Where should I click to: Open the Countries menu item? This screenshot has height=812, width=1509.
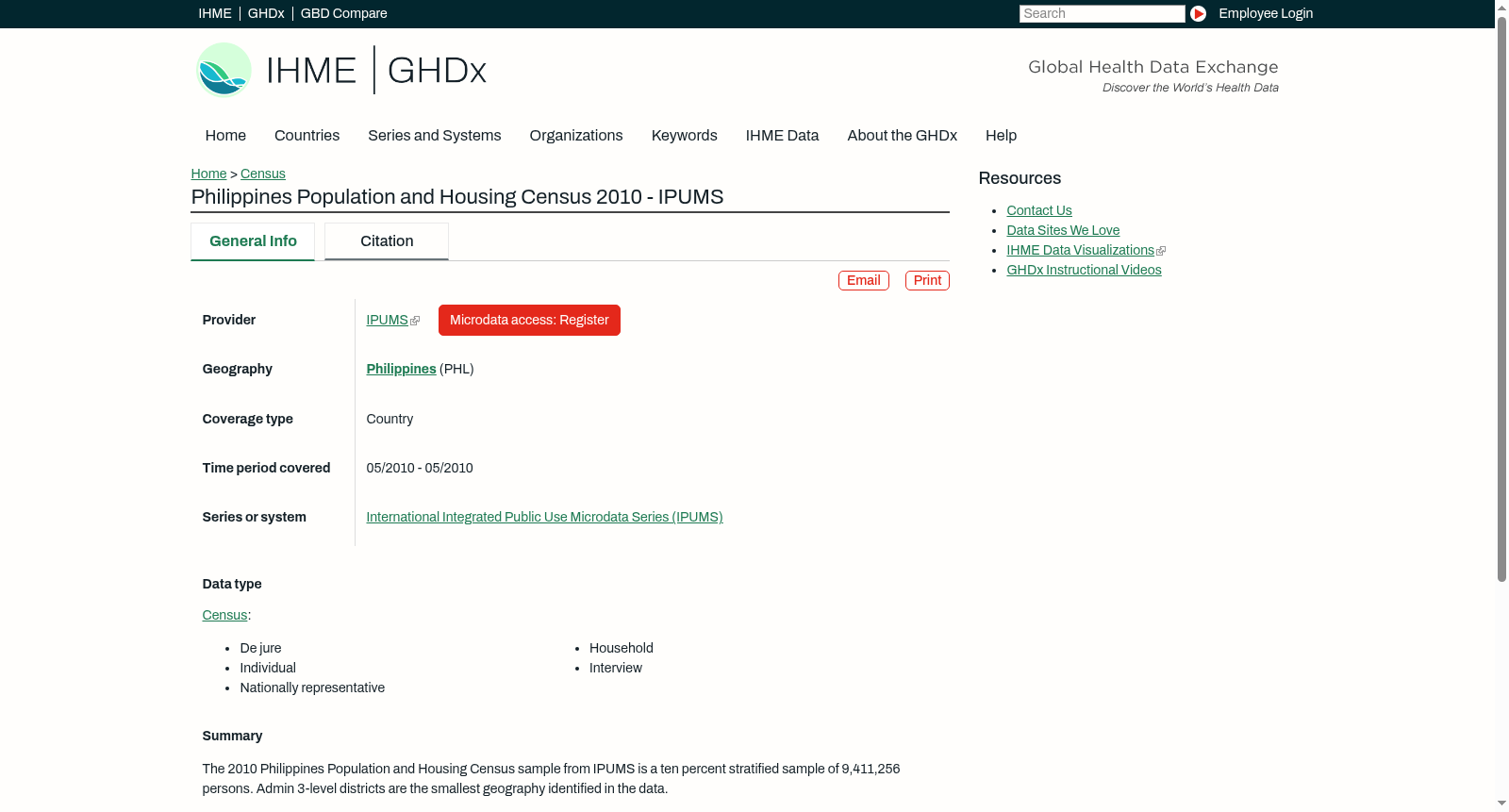[307, 136]
